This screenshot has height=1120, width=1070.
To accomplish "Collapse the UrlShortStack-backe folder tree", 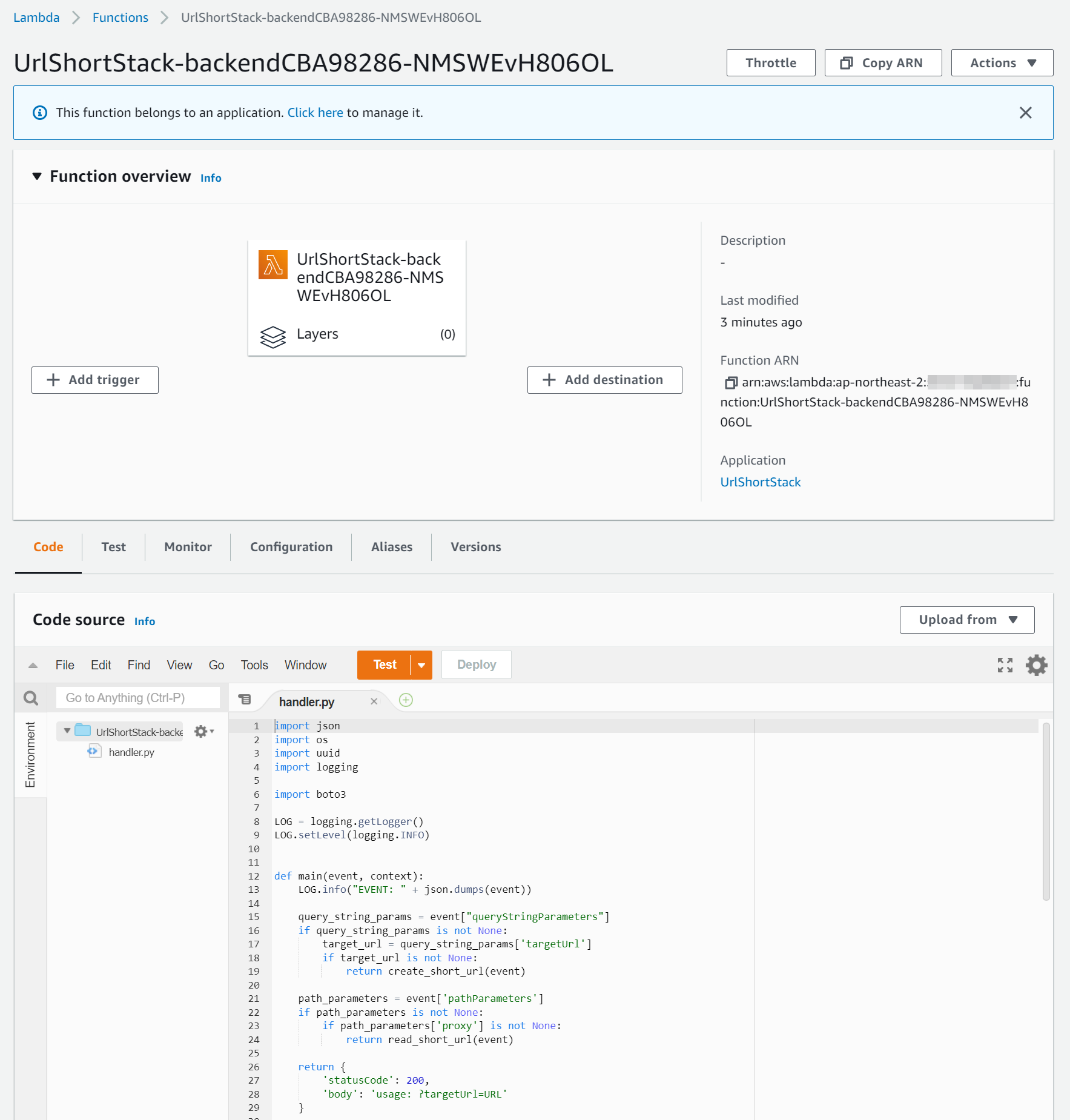I will tap(67, 731).
